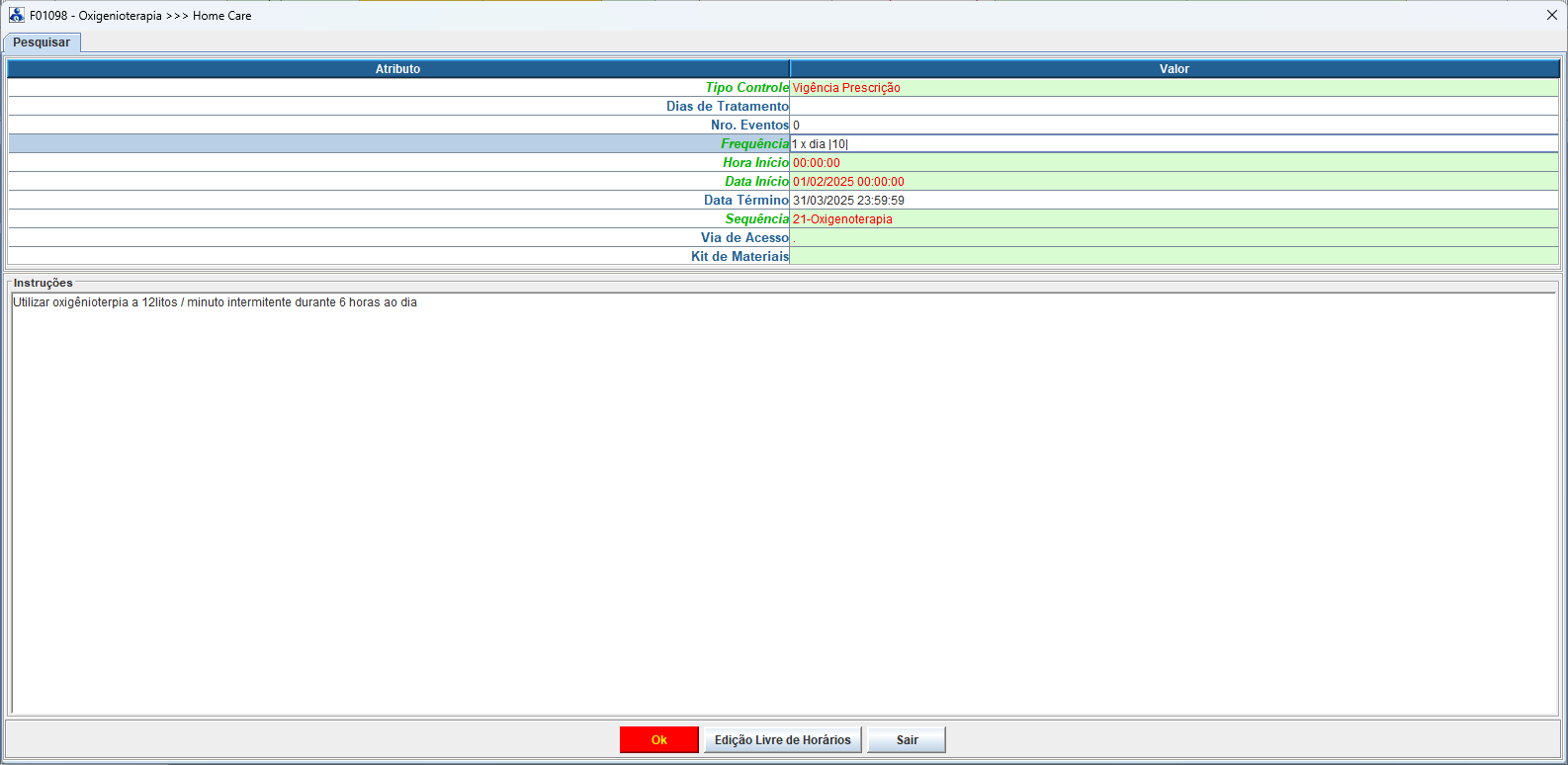Click the empty Dias de Tratamento field
Viewport: 1568px width, 765px height.
coord(1174,107)
